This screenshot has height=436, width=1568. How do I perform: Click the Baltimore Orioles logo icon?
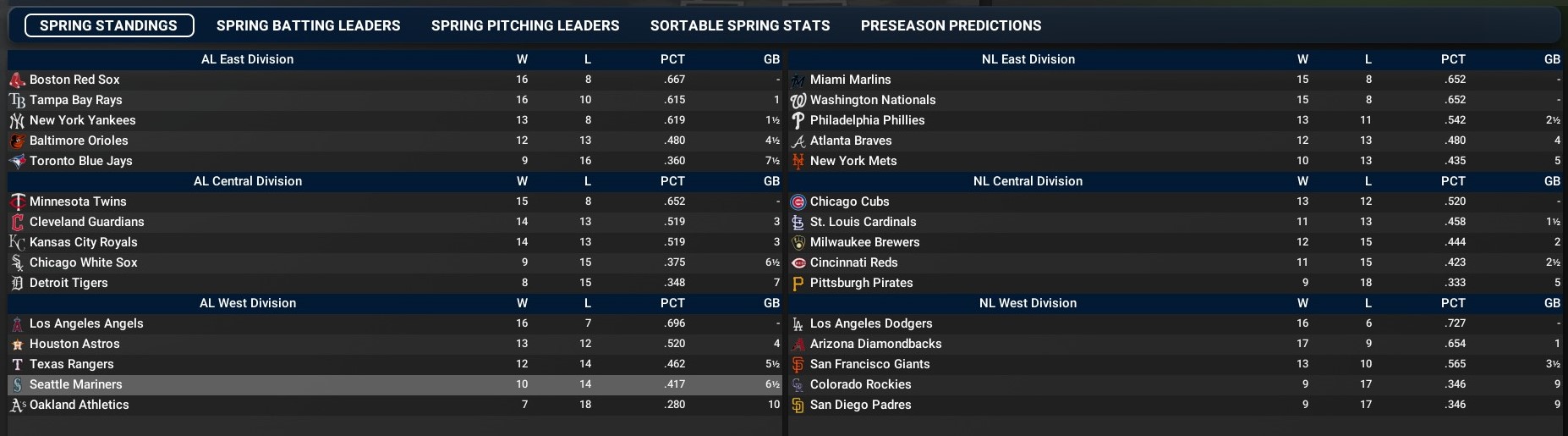[x=17, y=141]
